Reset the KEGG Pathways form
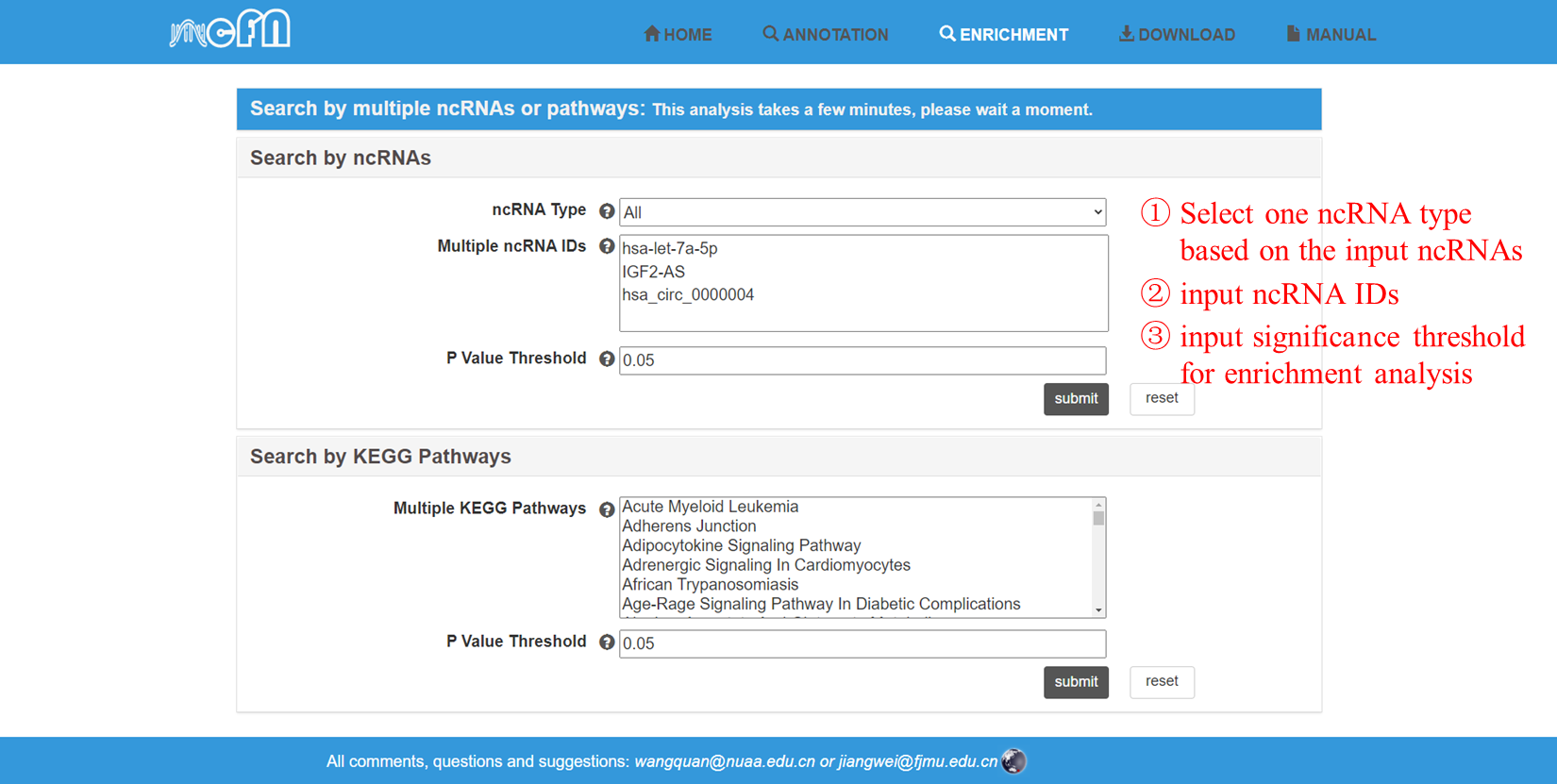 pos(1162,681)
